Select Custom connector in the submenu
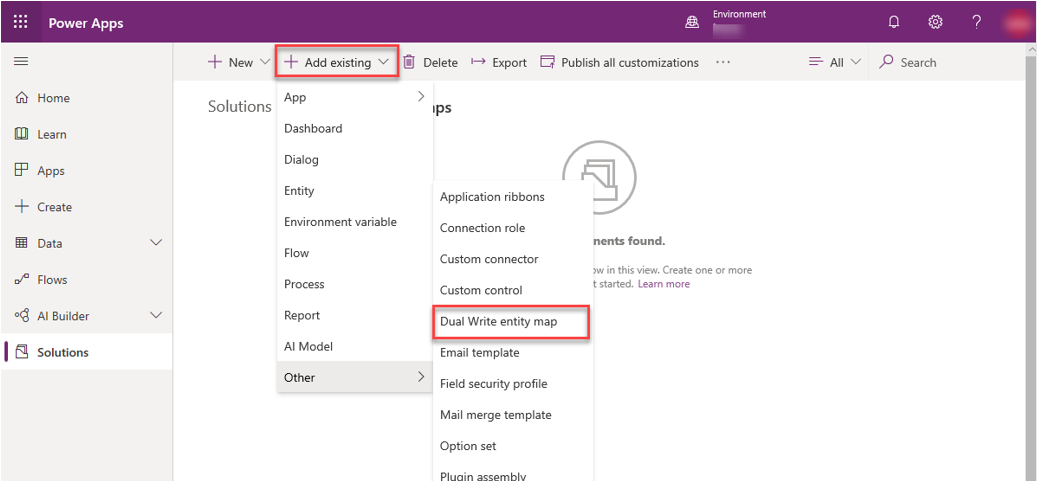Screen dimensions: 1037x481 [489, 259]
